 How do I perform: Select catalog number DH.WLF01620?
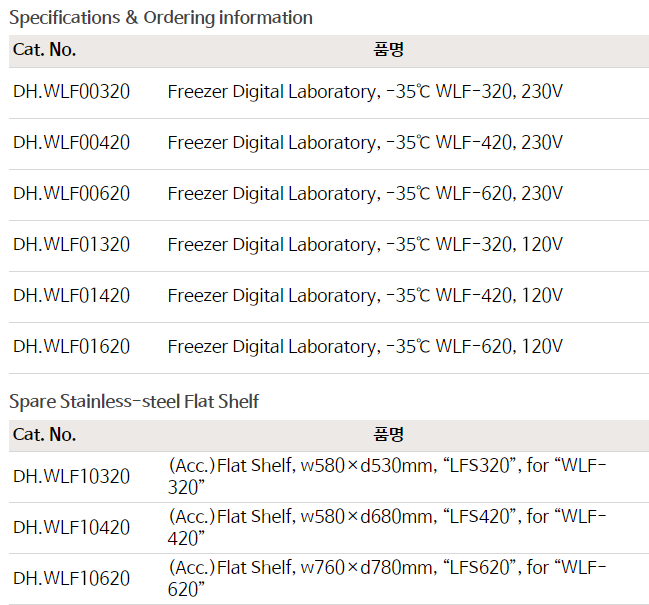[x=72, y=347]
